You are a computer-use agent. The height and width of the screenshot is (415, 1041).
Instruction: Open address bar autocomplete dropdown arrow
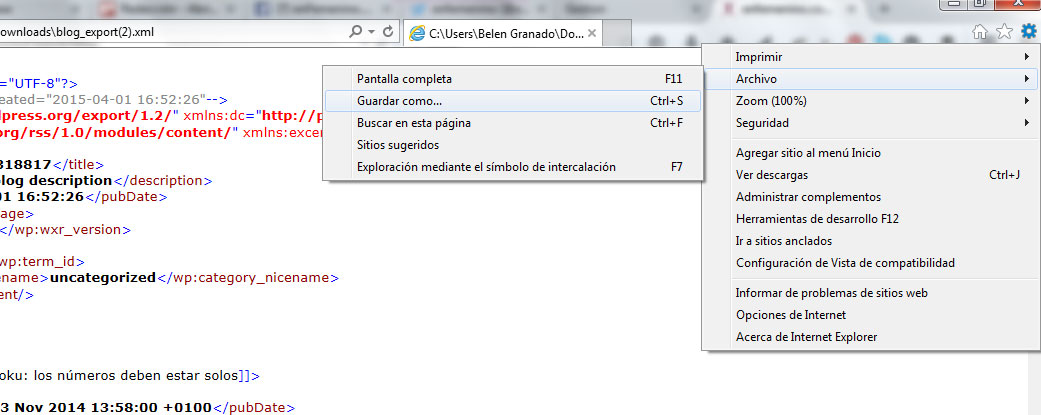pyautogui.click(x=371, y=32)
